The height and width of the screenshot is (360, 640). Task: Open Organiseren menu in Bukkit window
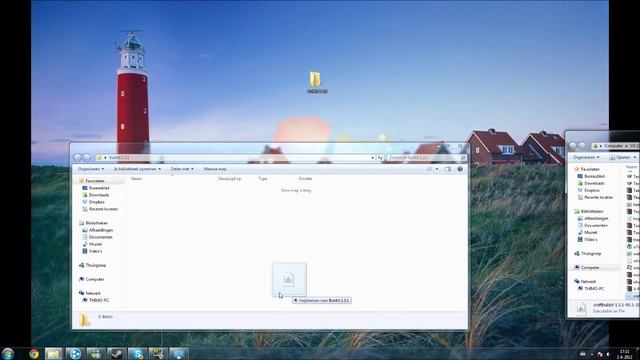(x=91, y=169)
